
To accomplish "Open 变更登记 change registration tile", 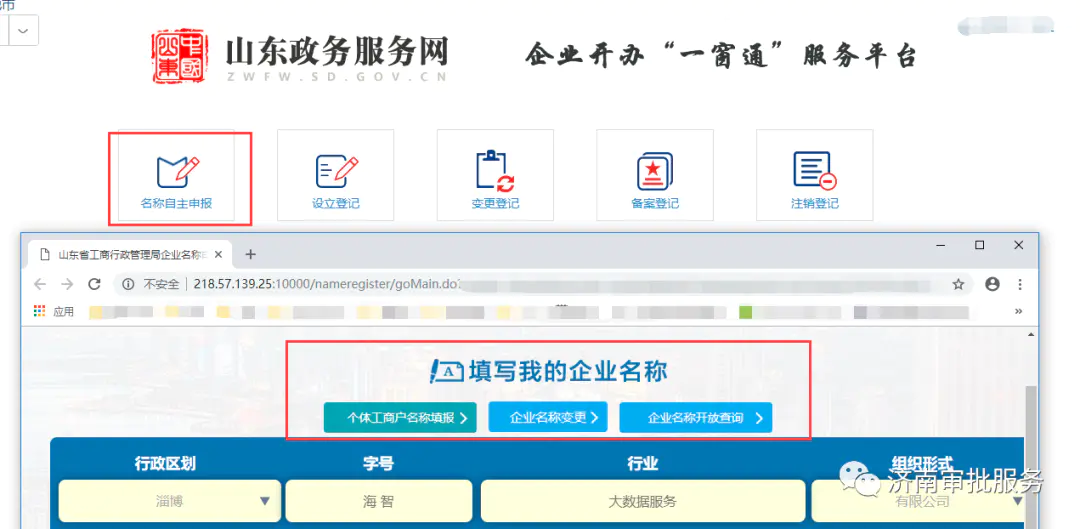I will click(495, 175).
